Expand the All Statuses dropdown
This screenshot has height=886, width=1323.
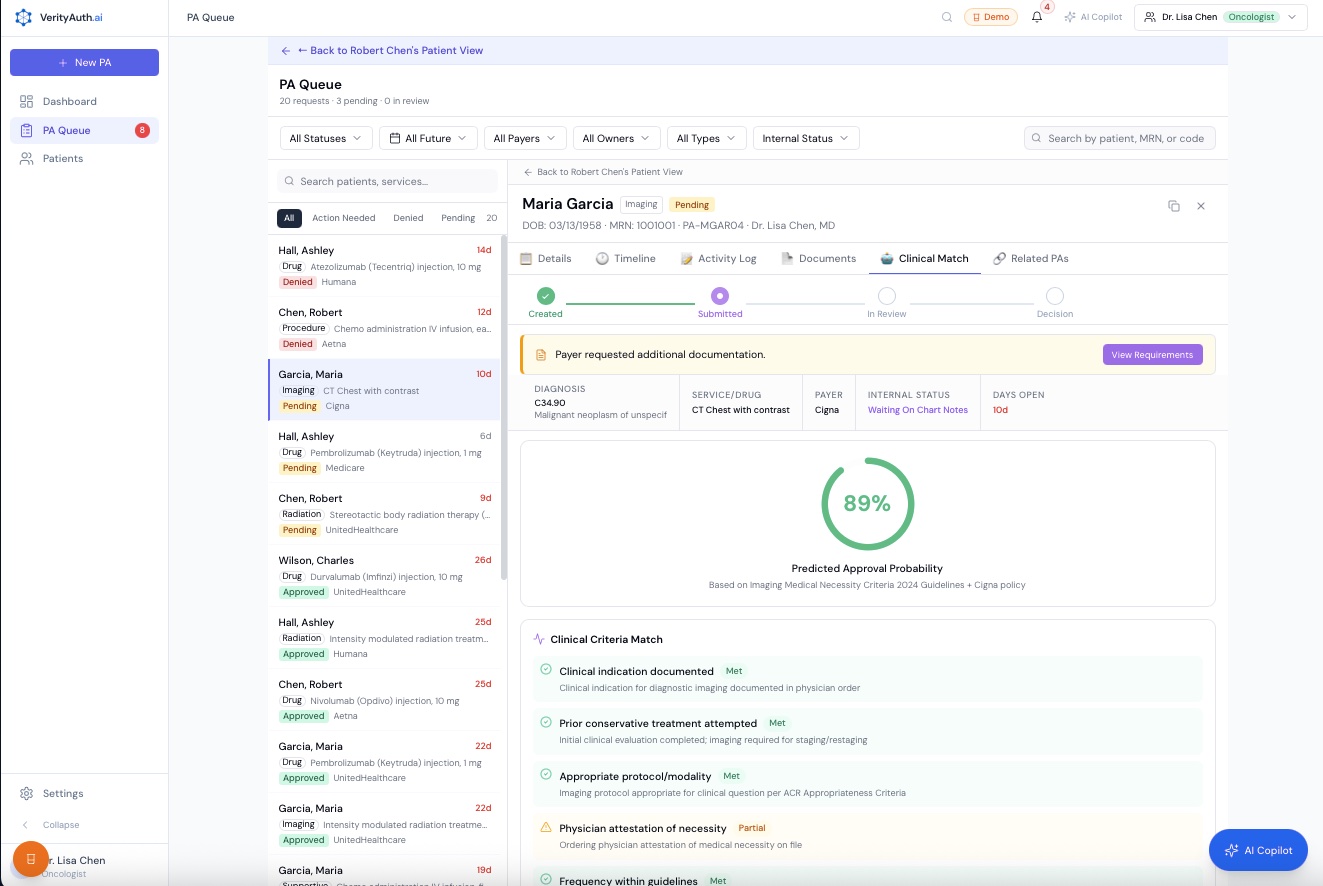tap(325, 138)
